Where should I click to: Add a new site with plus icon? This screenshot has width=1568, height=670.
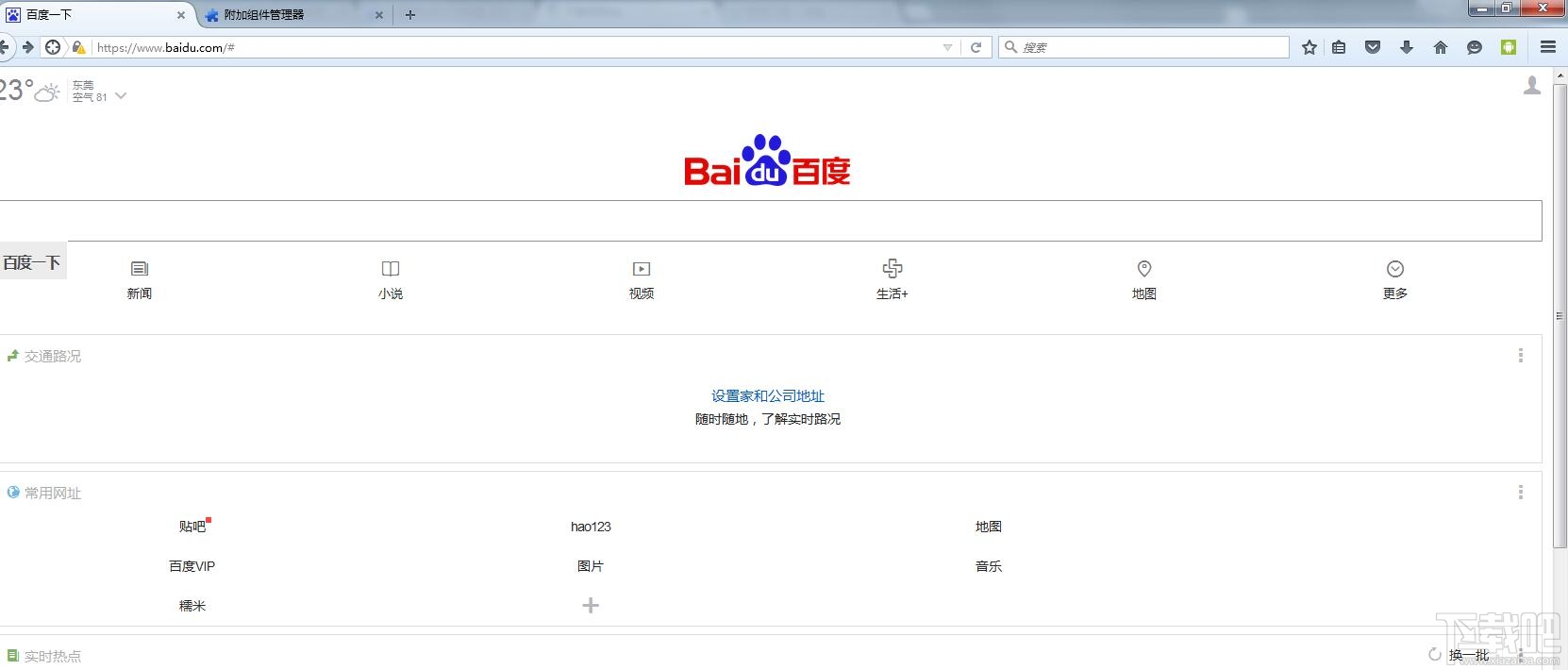(591, 606)
